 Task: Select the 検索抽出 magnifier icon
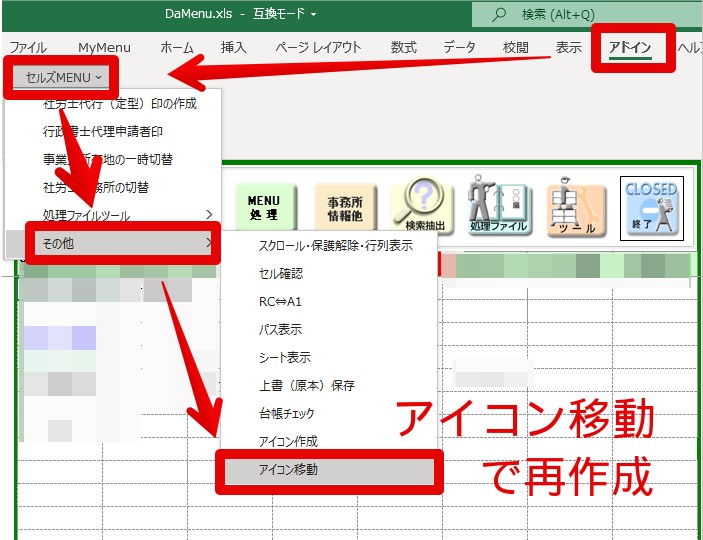coord(422,205)
